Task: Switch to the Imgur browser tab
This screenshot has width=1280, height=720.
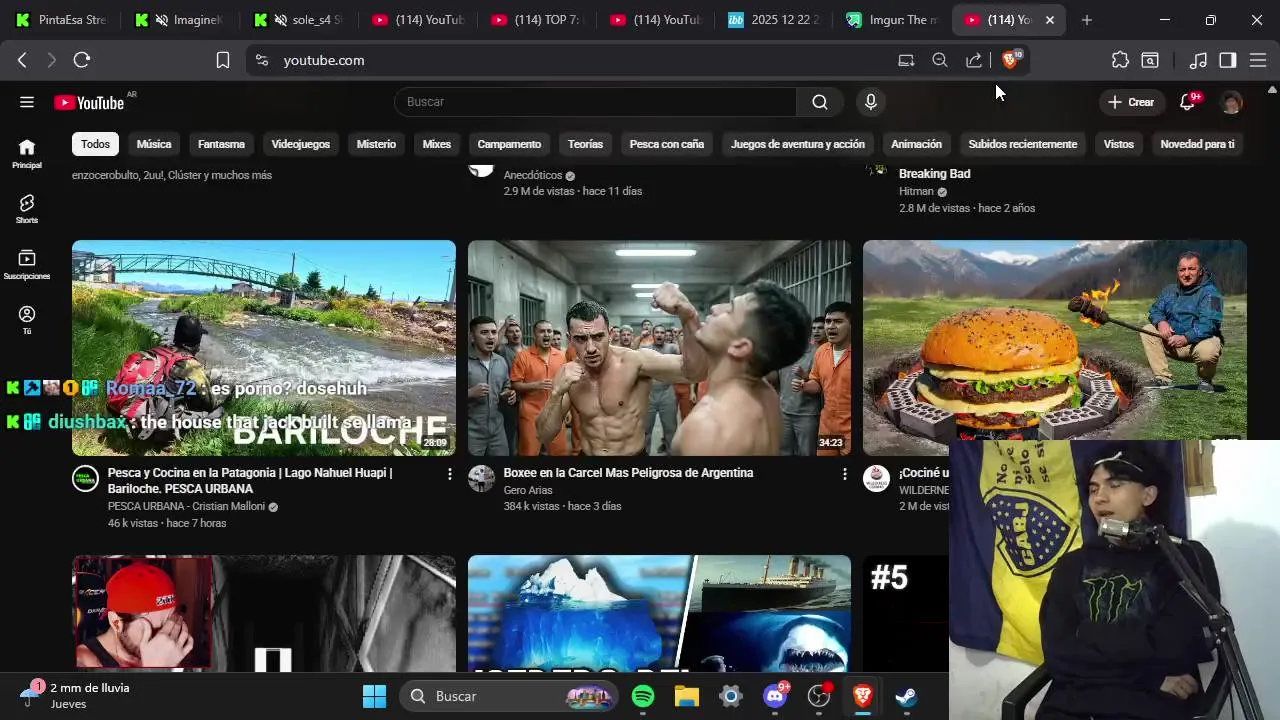Action: [x=893, y=20]
